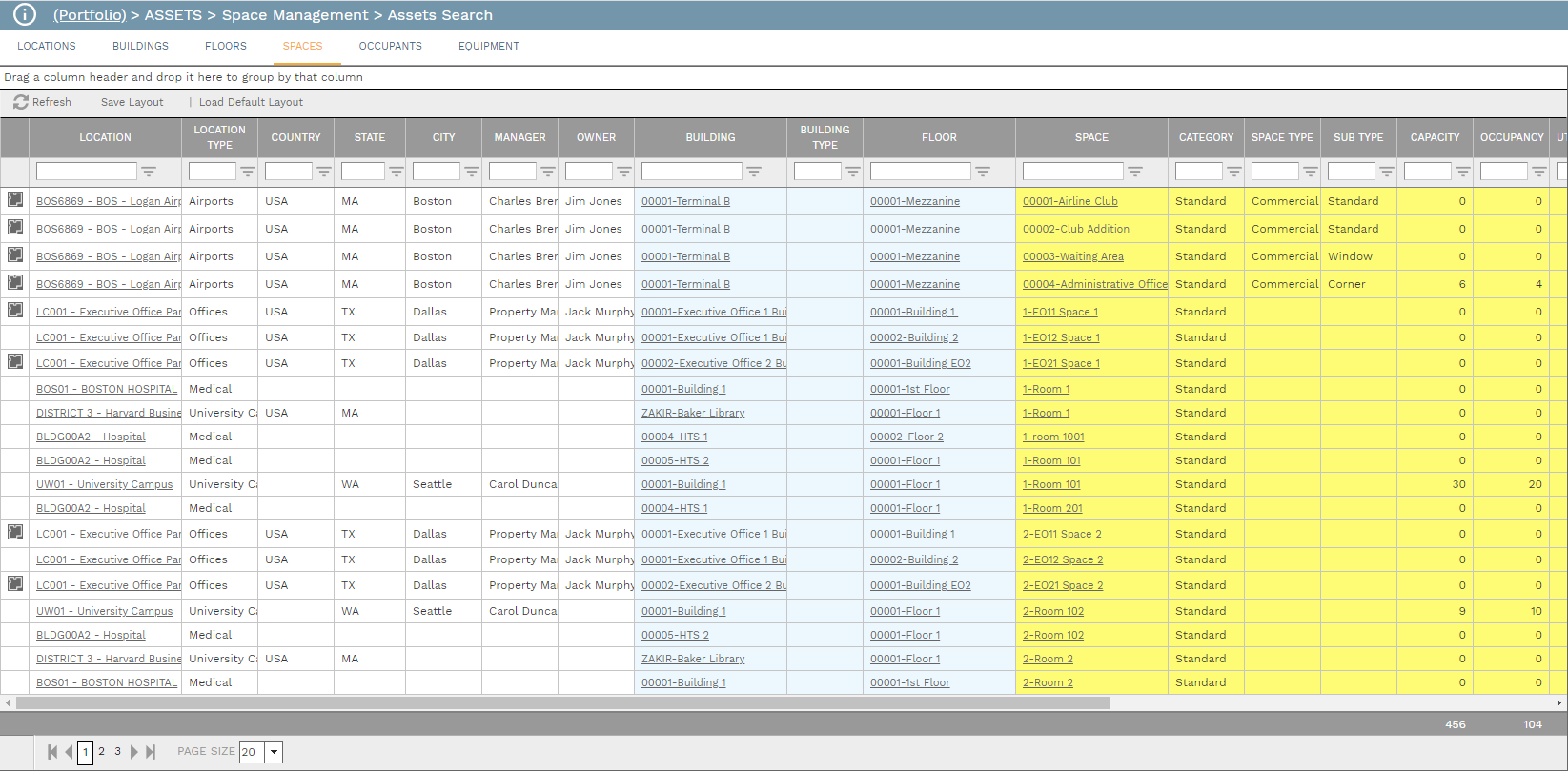
Task: Open the filter menu icon for Building column
Action: tap(754, 172)
